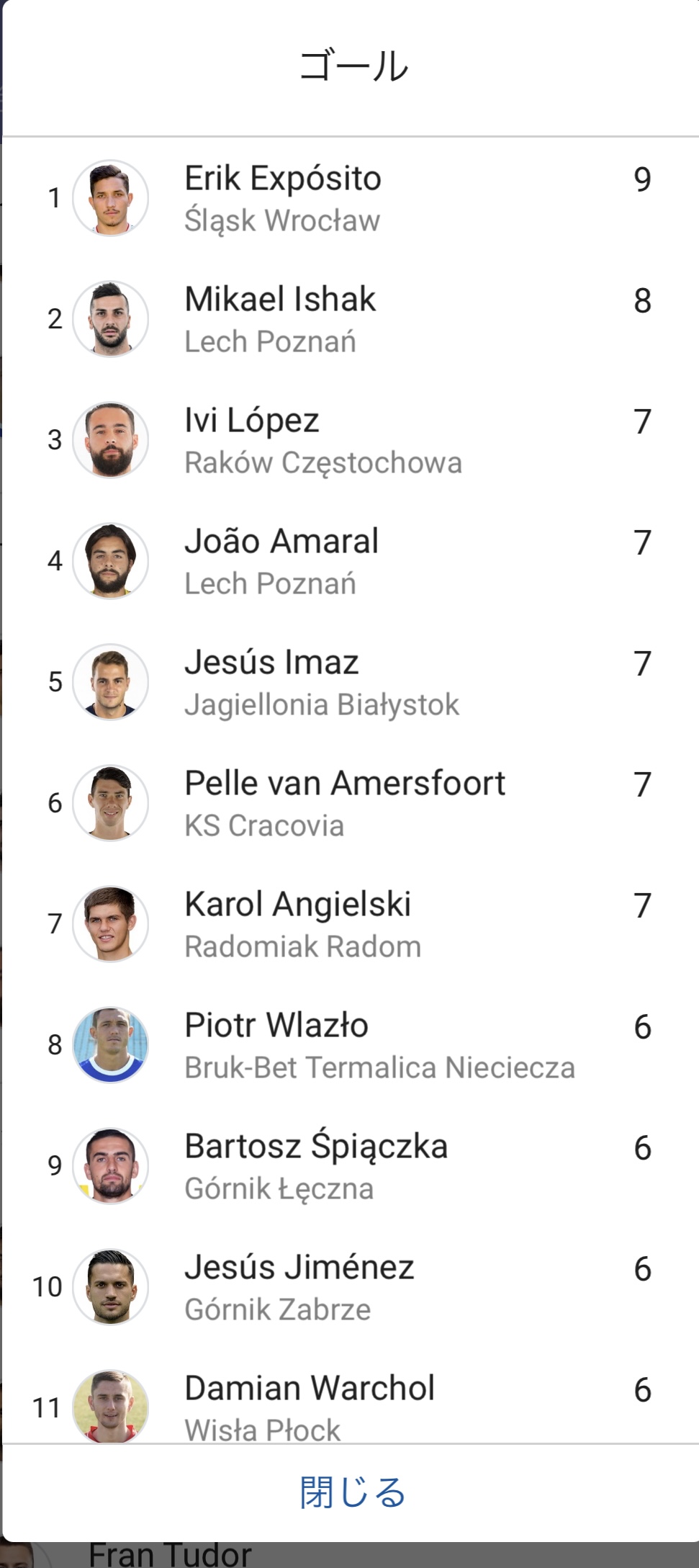Tap the Raków Częstochowa team label
Viewport: 699px width, 1568px height.
click(323, 463)
